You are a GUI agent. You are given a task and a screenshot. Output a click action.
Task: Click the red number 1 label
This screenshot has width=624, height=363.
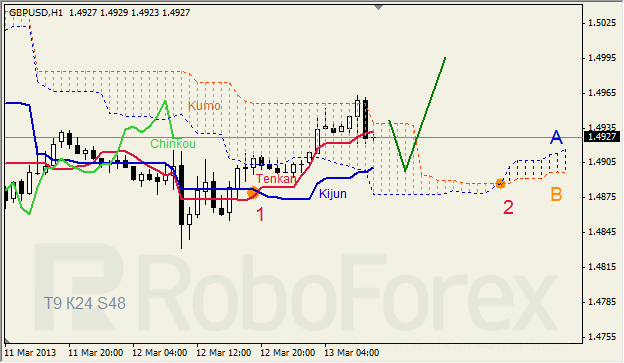(x=260, y=215)
